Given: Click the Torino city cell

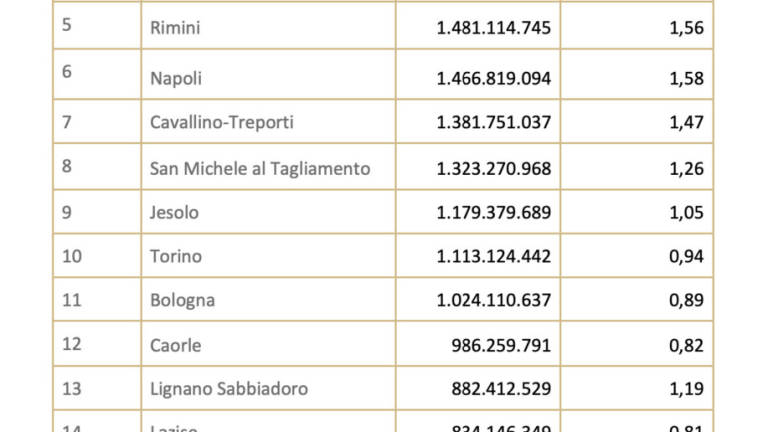Looking at the screenshot, I should (x=268, y=256).
